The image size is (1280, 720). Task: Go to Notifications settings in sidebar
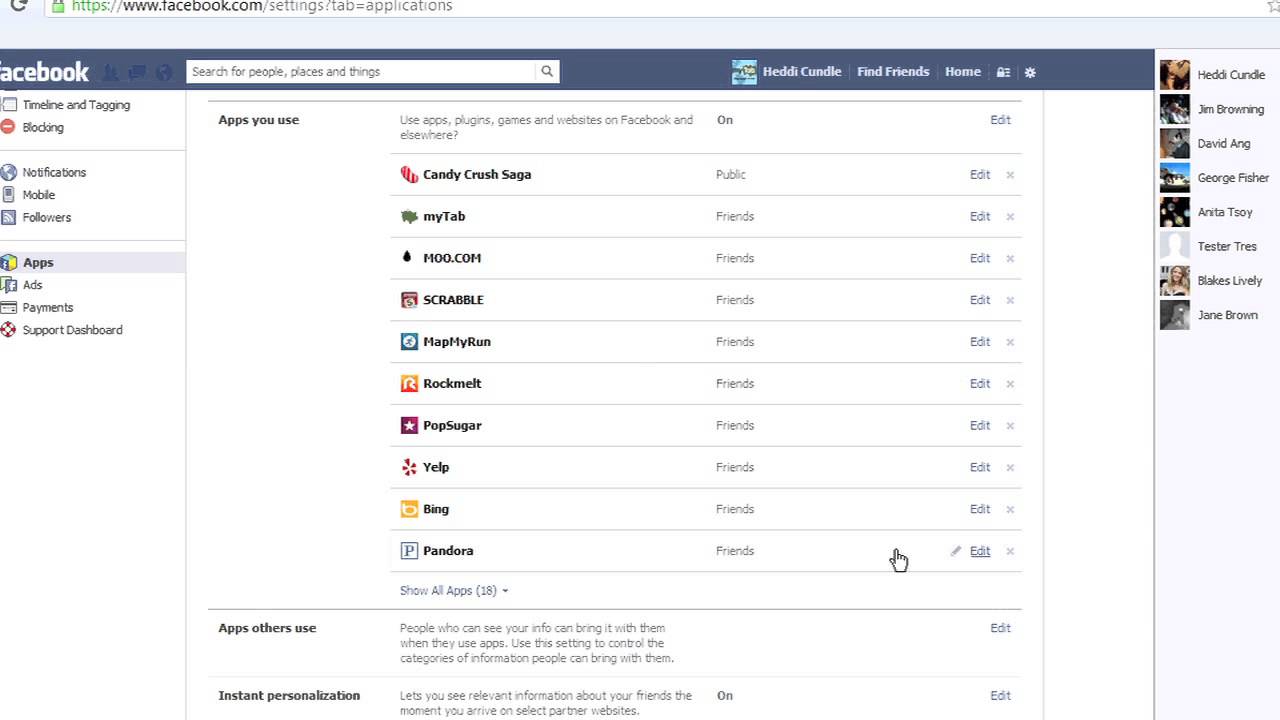pyautogui.click(x=54, y=173)
